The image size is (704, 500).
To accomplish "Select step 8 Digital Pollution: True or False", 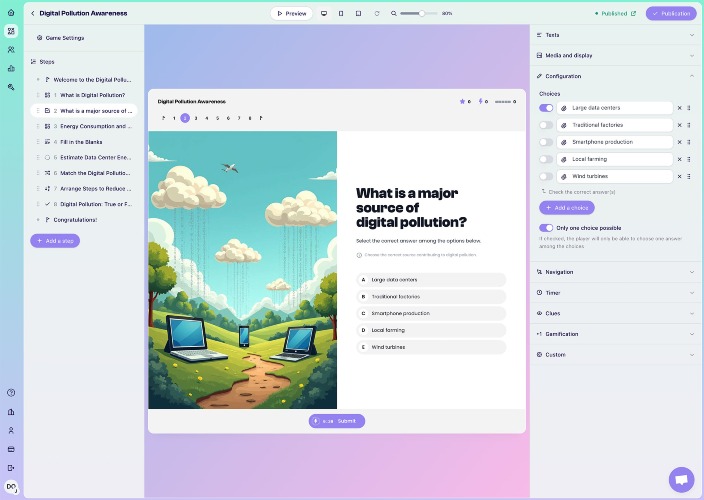I will (84, 204).
